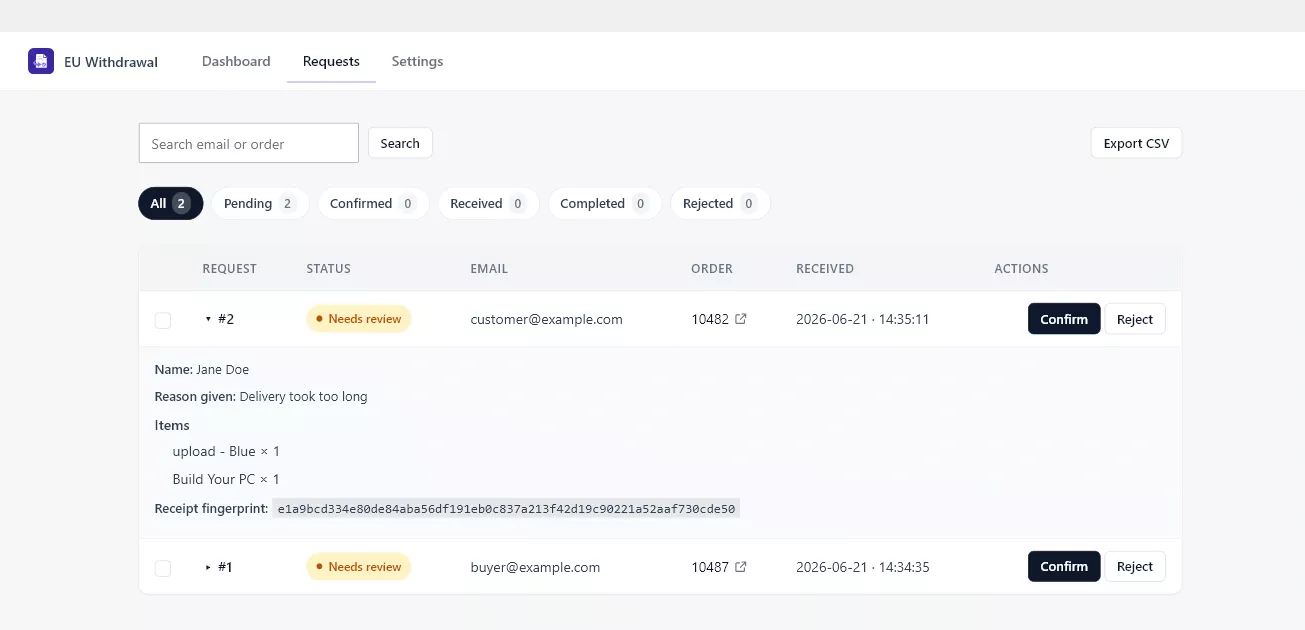Expand request #1 details arrow

click(208, 566)
